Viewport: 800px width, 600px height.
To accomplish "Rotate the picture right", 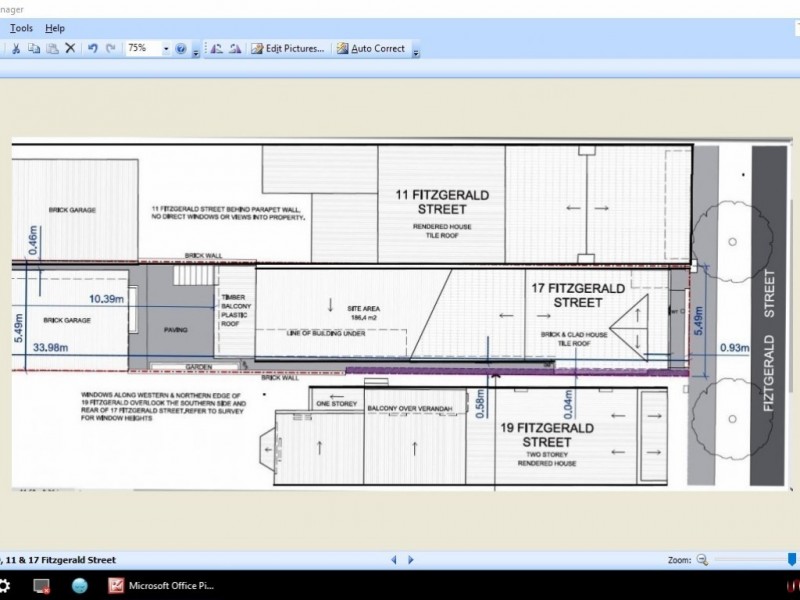I will point(234,48).
